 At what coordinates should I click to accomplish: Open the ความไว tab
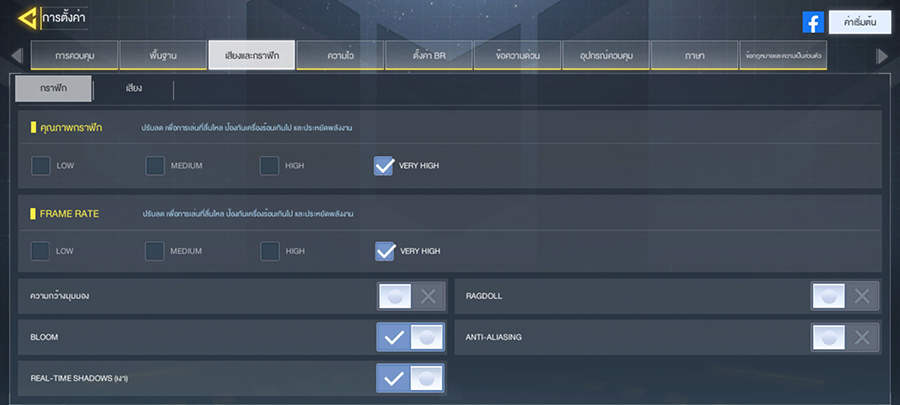click(341, 55)
